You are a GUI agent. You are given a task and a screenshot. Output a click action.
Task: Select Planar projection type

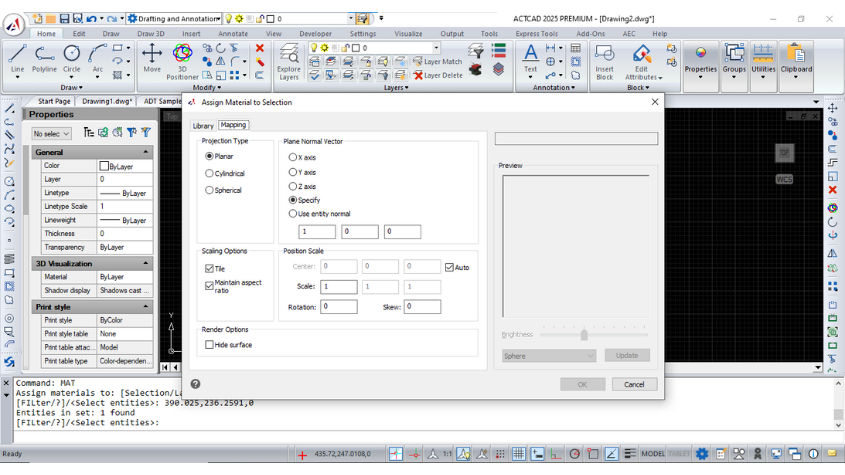click(219, 156)
